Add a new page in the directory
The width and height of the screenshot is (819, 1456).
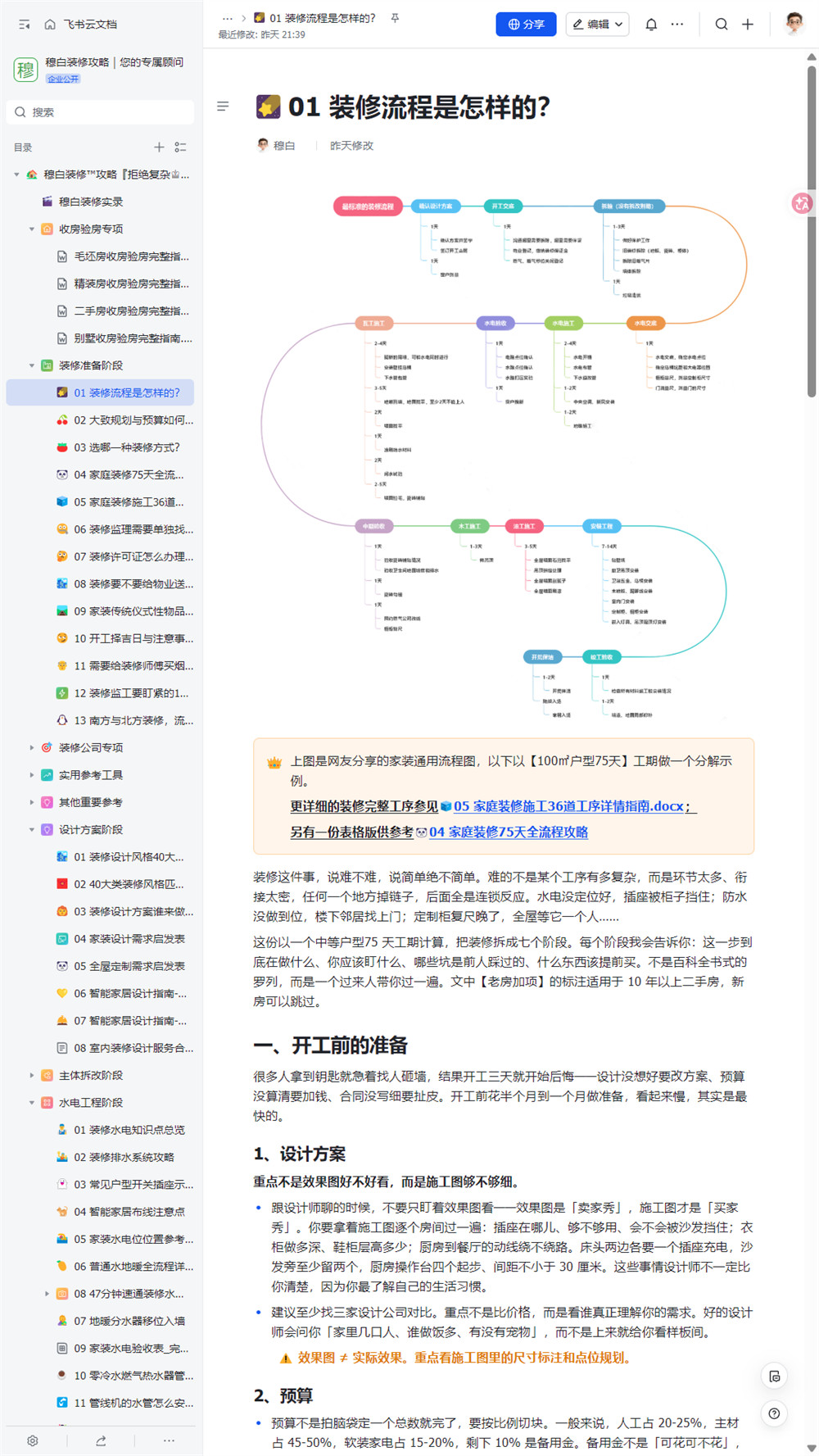pos(159,147)
